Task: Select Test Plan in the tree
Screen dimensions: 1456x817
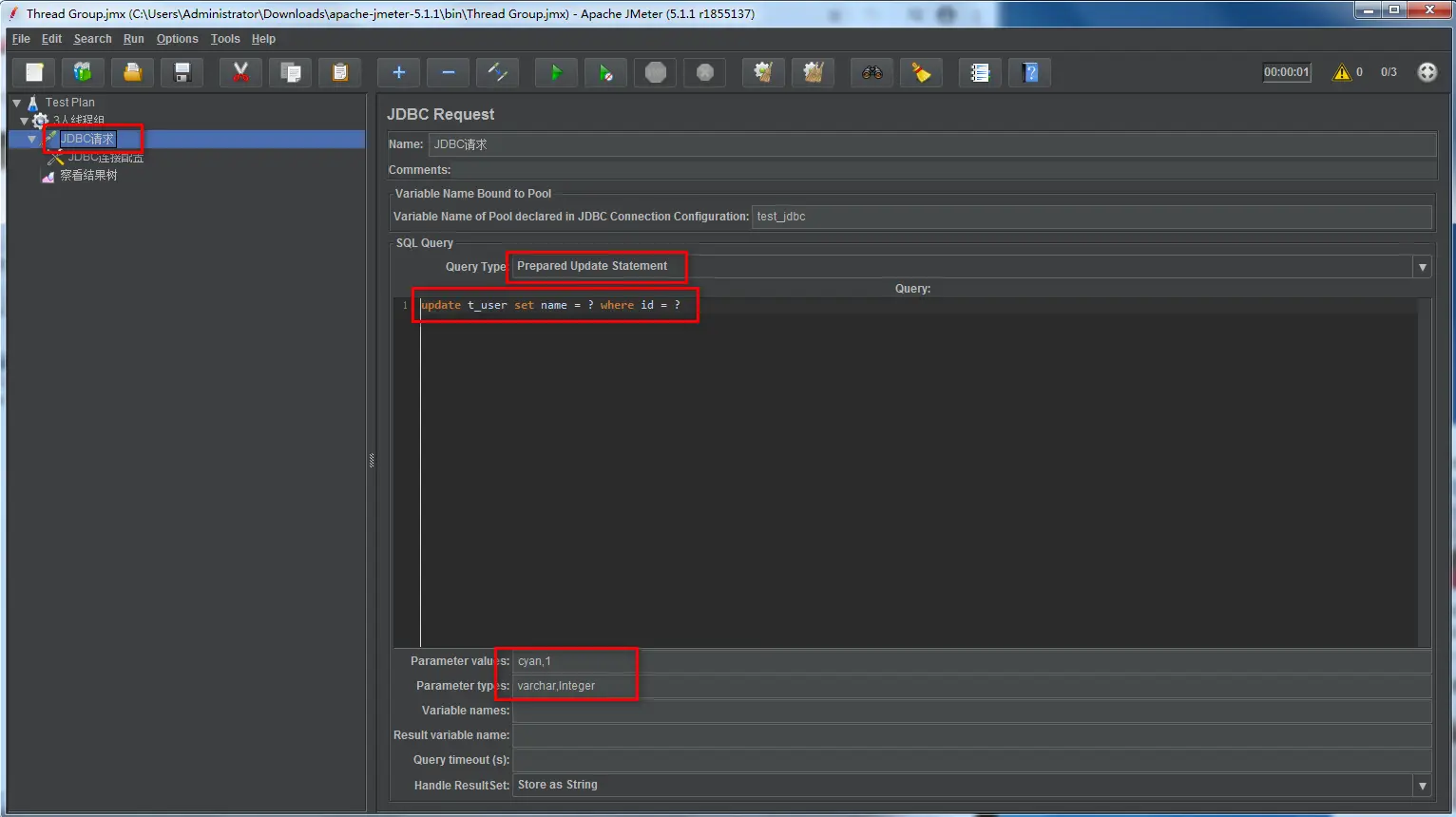Action: pos(69,103)
